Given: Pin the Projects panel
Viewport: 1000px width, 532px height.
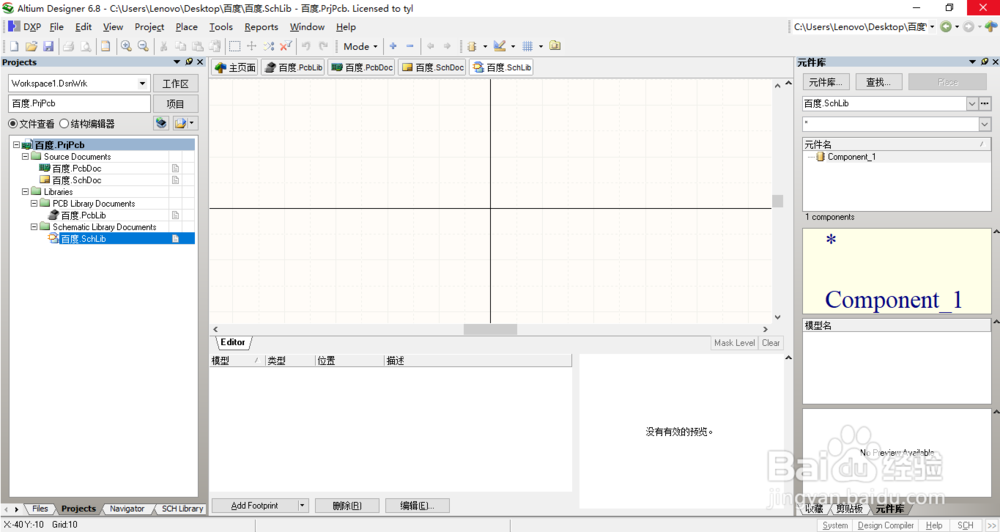Looking at the screenshot, I should (189, 62).
